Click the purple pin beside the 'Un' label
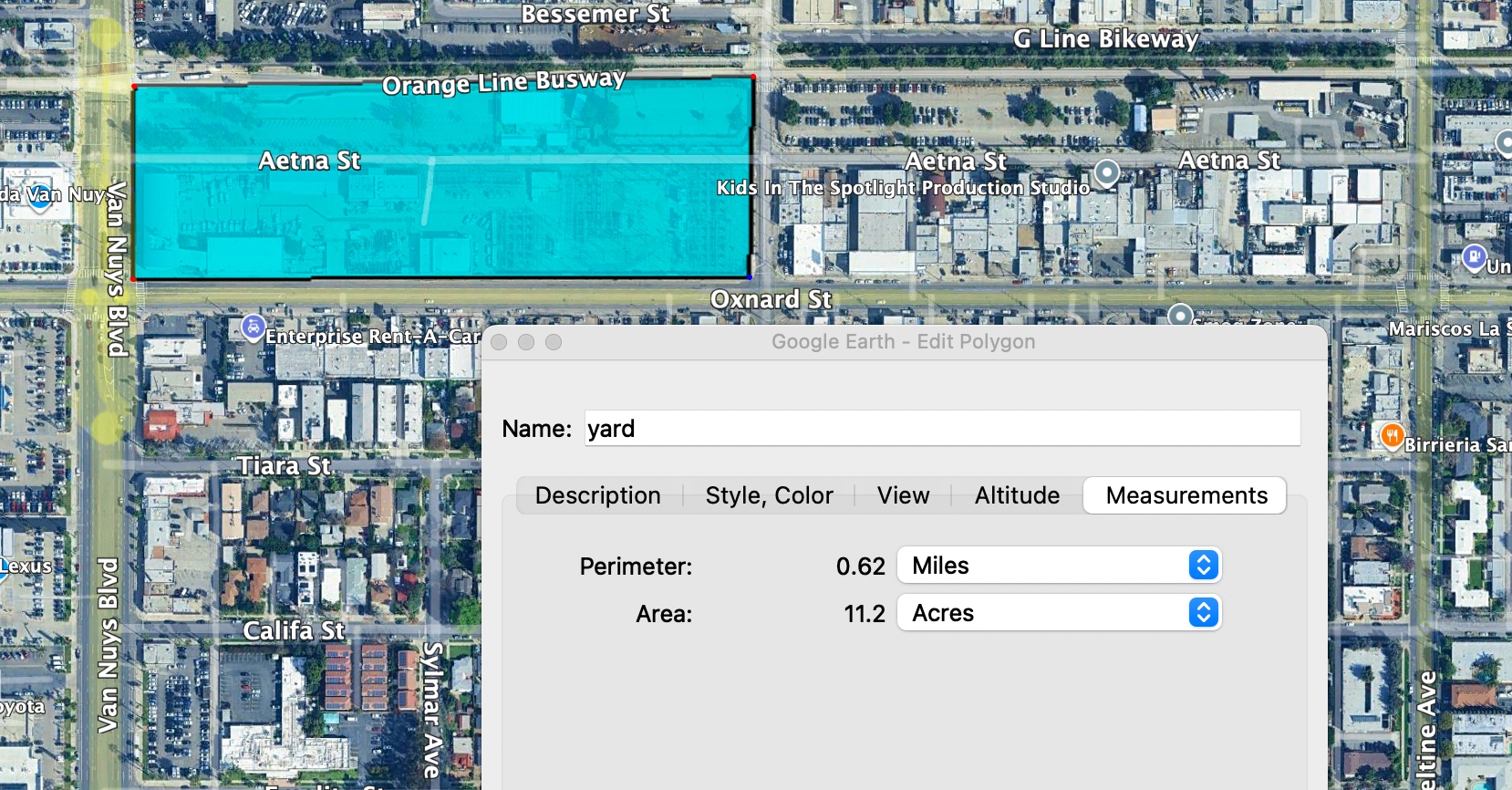 coord(1474,257)
